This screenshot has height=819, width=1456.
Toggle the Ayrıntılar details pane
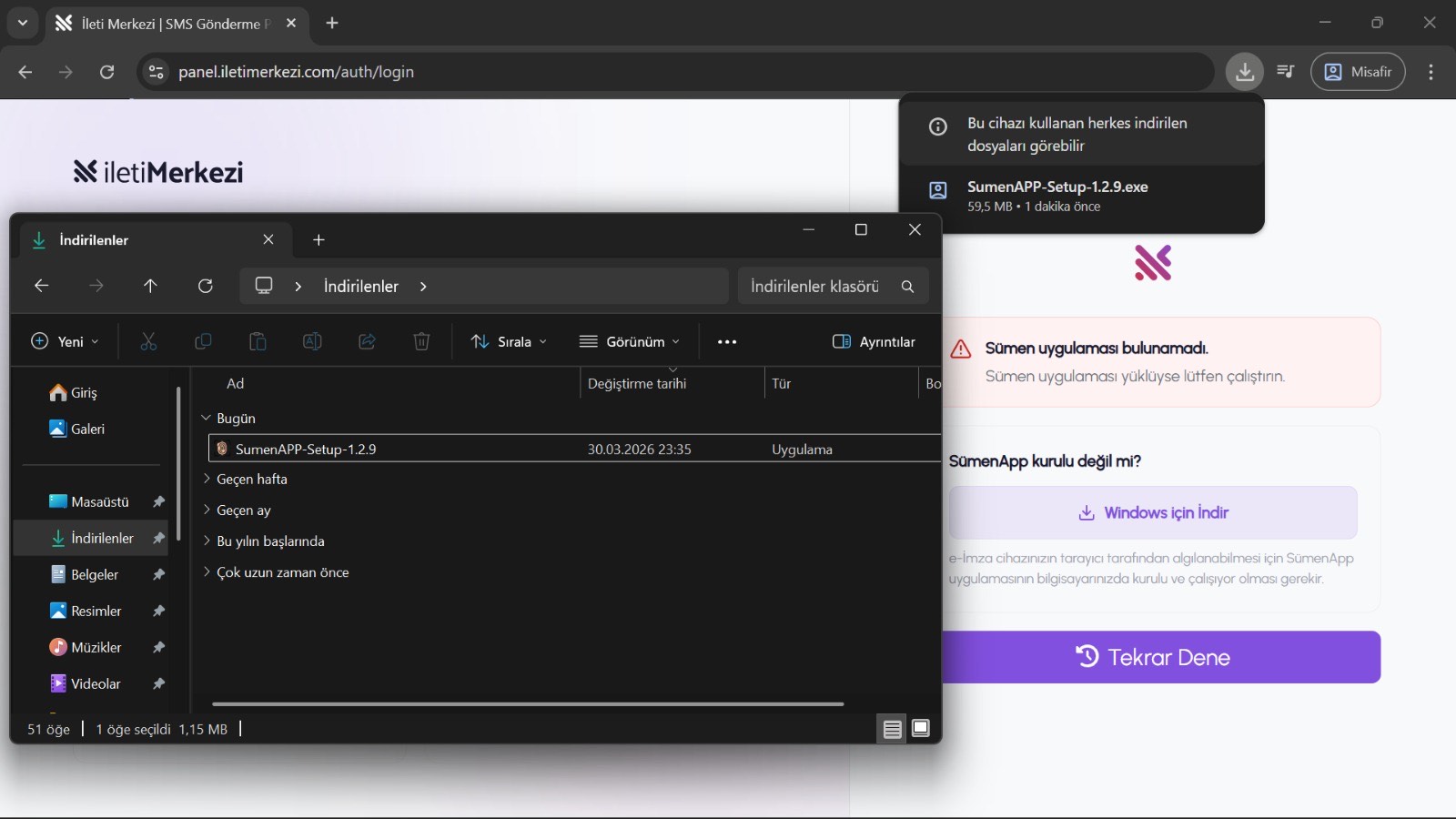pyautogui.click(x=874, y=341)
